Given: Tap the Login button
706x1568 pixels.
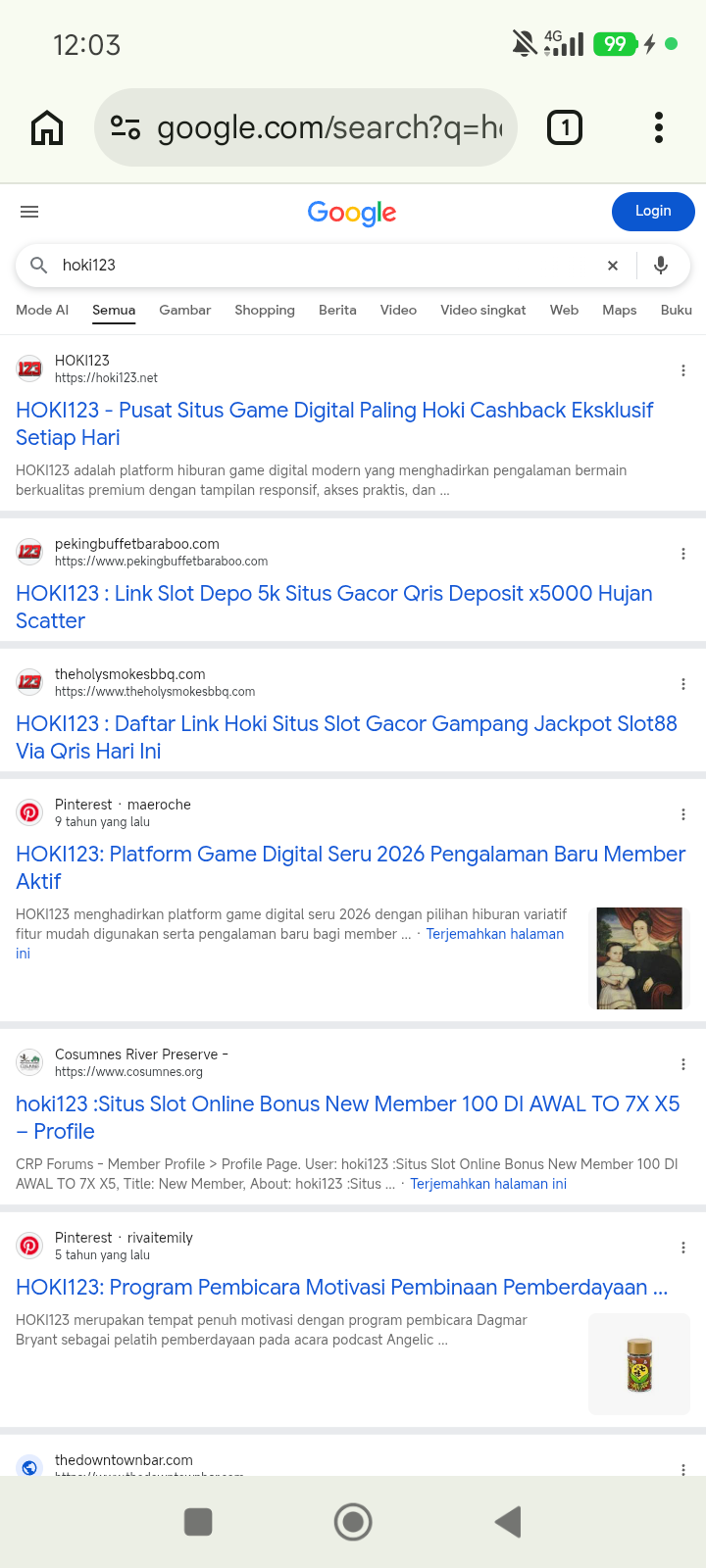Looking at the screenshot, I should pyautogui.click(x=653, y=212).
